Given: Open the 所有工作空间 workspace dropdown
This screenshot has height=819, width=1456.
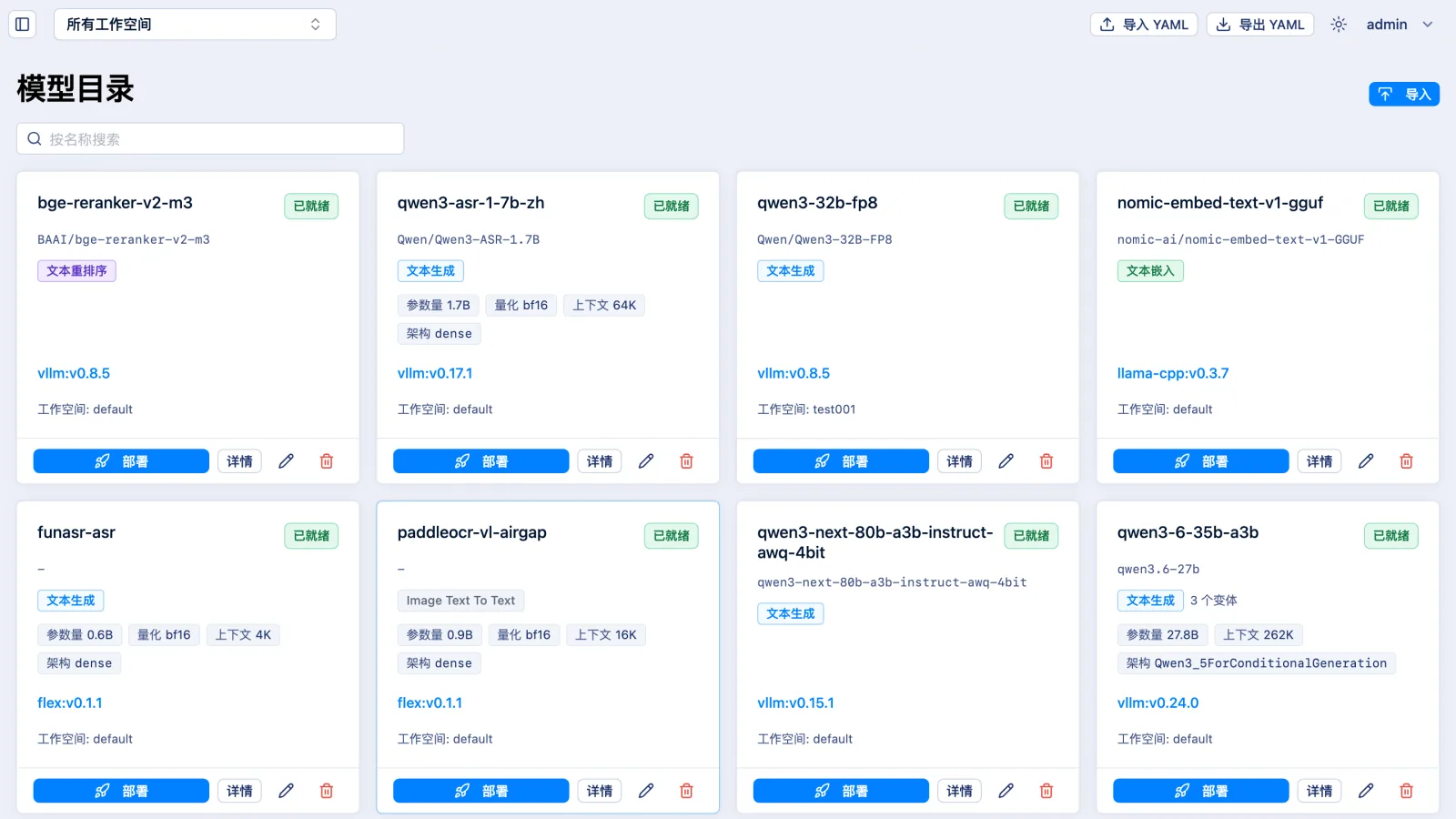Looking at the screenshot, I should (x=195, y=25).
